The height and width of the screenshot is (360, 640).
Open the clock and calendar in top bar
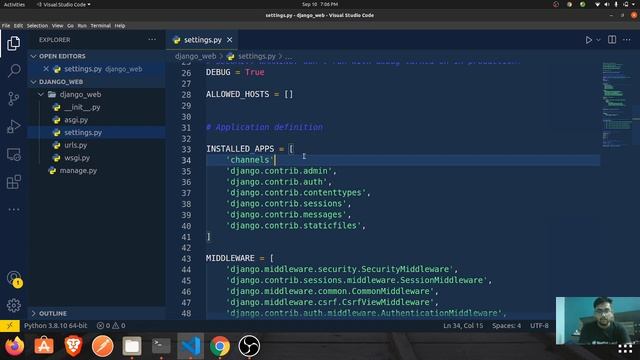pos(320,4)
